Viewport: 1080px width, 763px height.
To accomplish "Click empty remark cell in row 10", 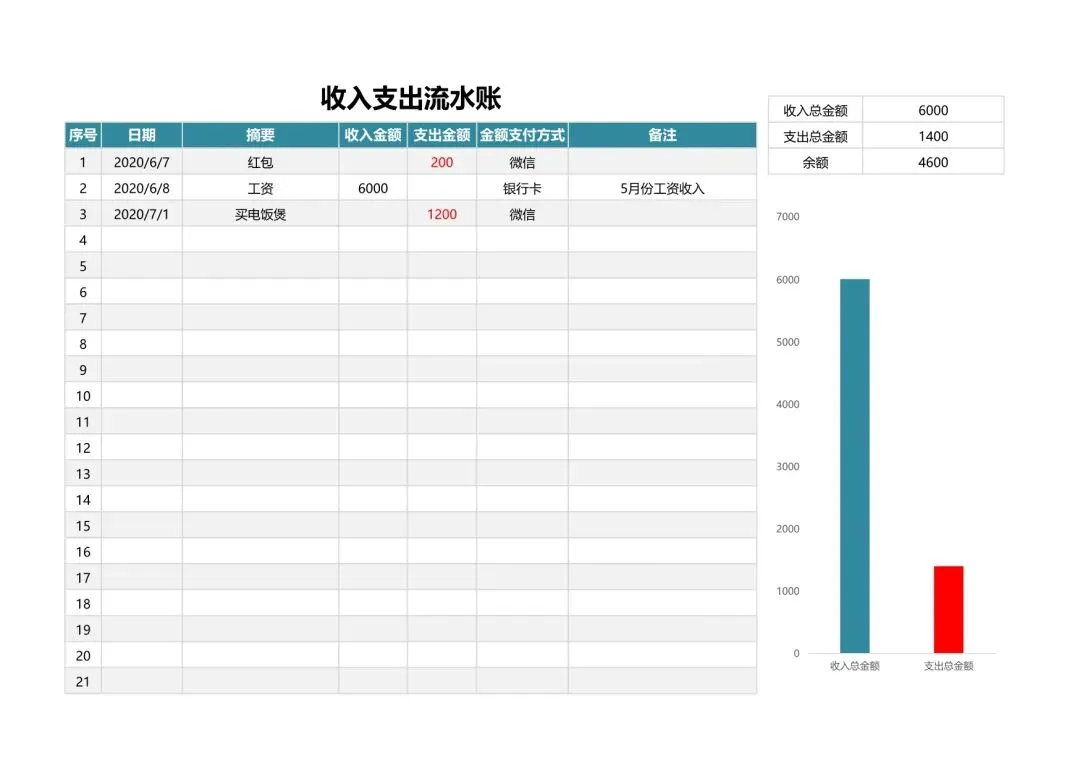I will click(663, 396).
